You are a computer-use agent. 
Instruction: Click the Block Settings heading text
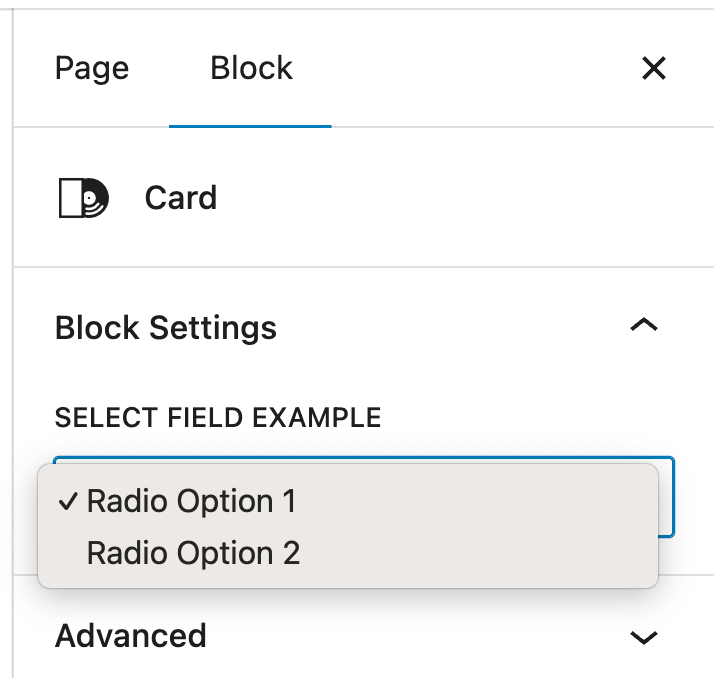[x=166, y=328]
